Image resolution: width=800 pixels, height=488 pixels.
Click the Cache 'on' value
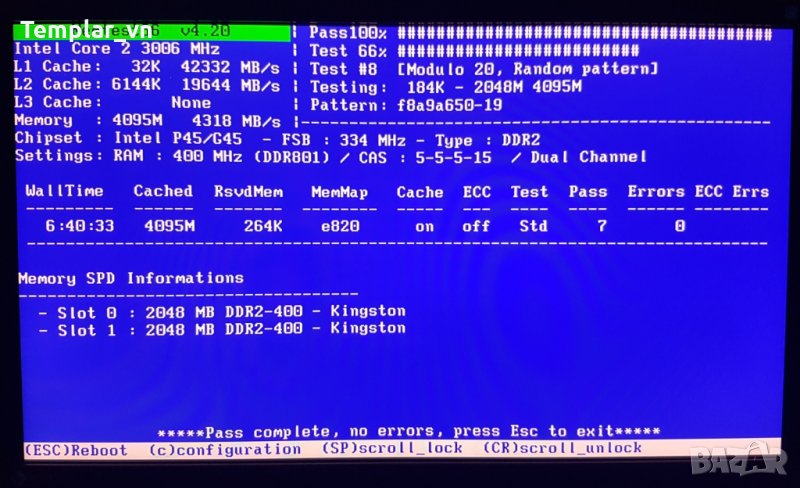(424, 226)
